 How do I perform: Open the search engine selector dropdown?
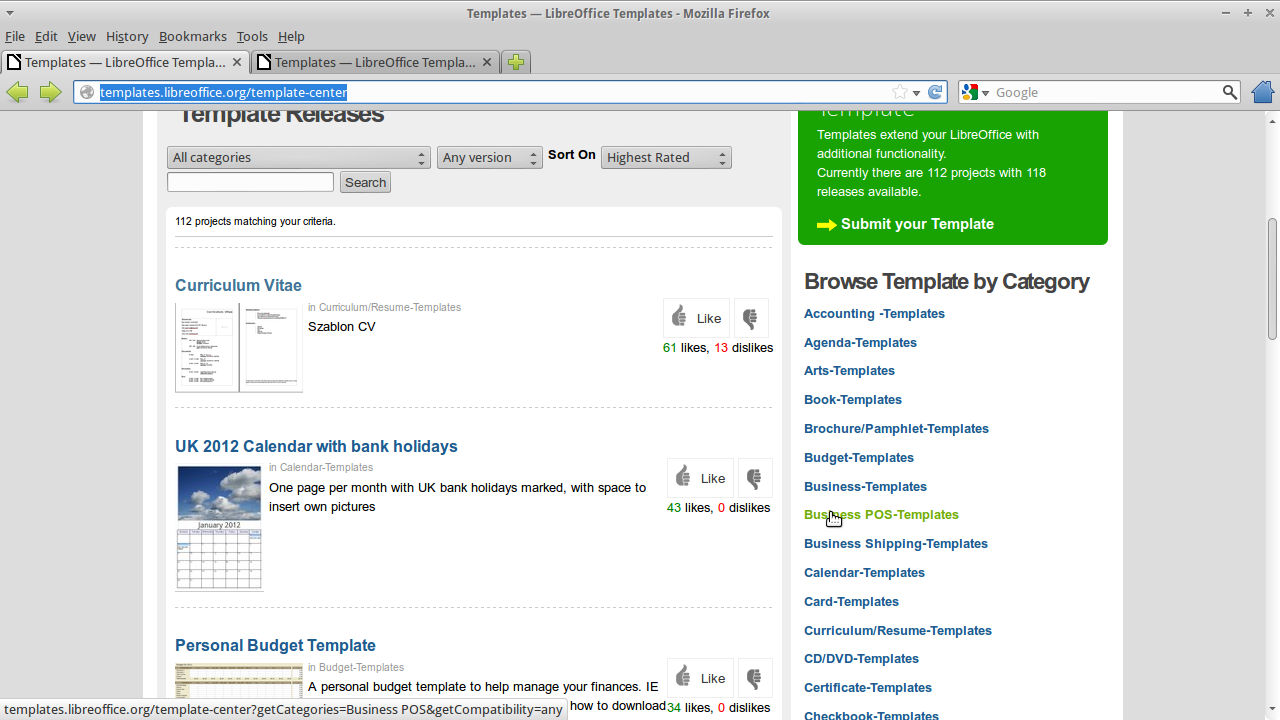[975, 92]
